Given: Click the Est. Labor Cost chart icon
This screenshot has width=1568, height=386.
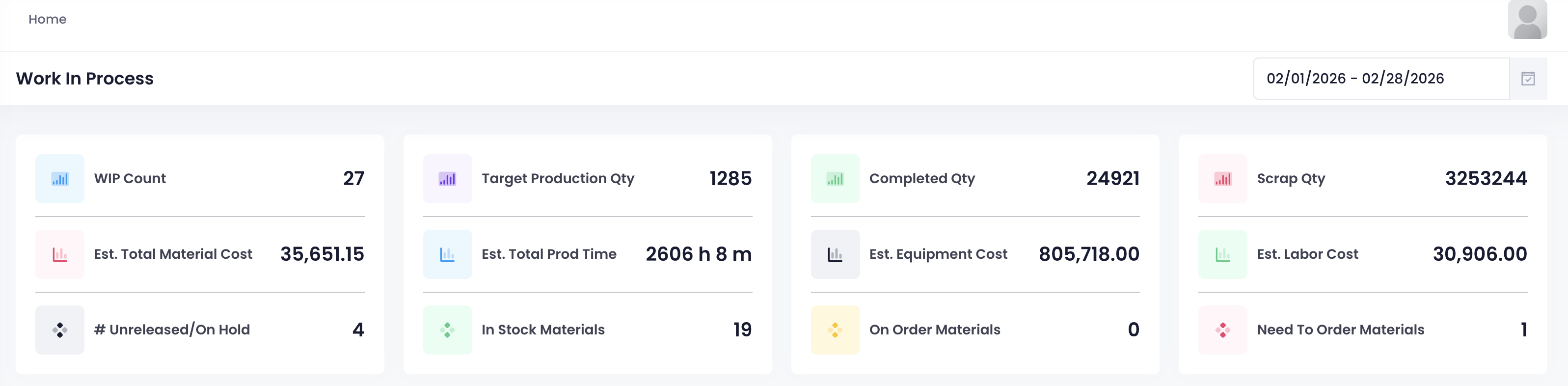Looking at the screenshot, I should tap(1222, 254).
